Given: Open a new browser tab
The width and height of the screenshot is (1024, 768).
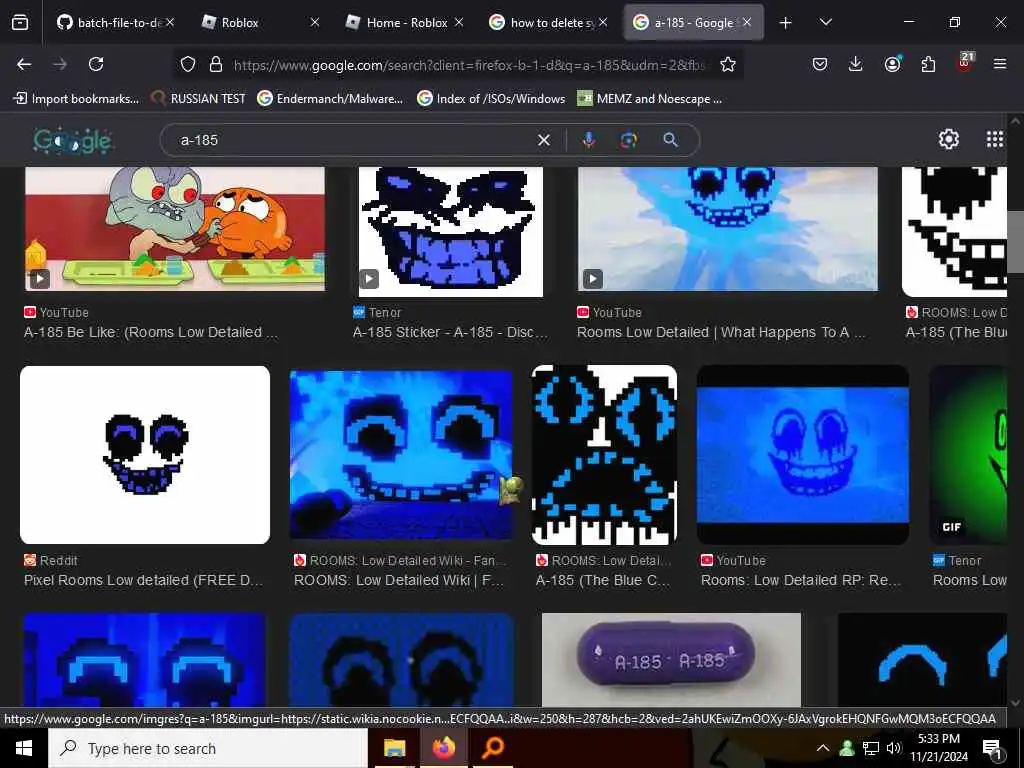Looking at the screenshot, I should pyautogui.click(x=785, y=23).
